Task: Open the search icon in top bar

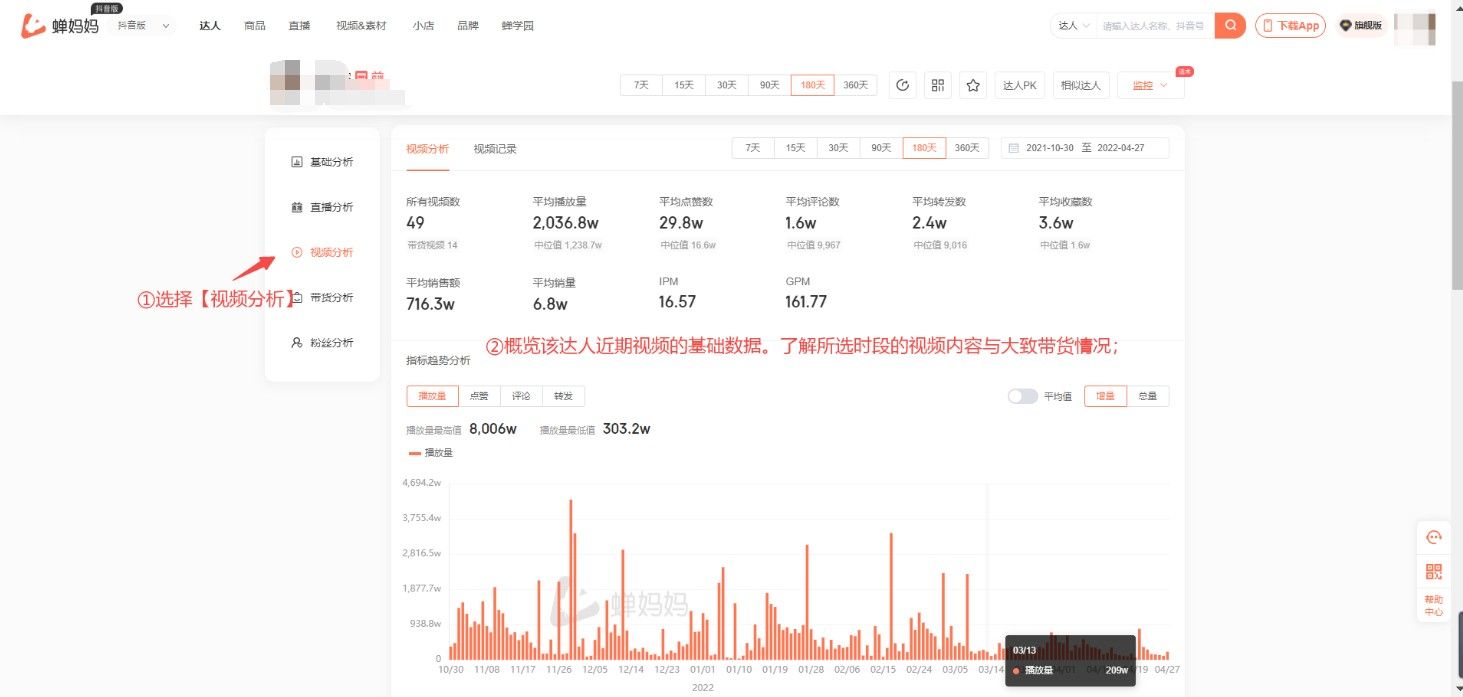Action: [1229, 25]
